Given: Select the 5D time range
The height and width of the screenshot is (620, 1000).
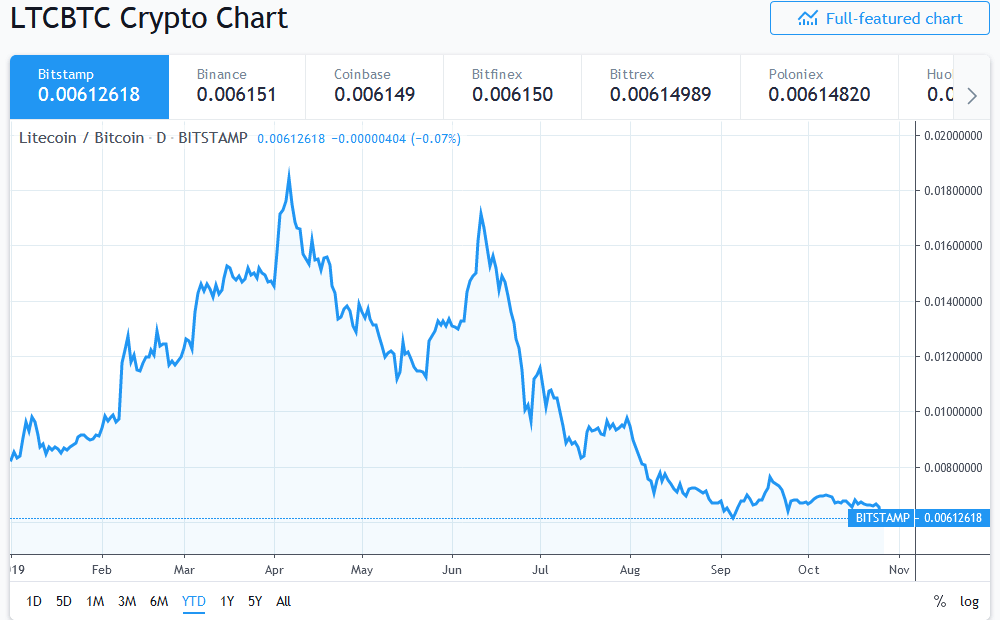Looking at the screenshot, I should coord(64,601).
